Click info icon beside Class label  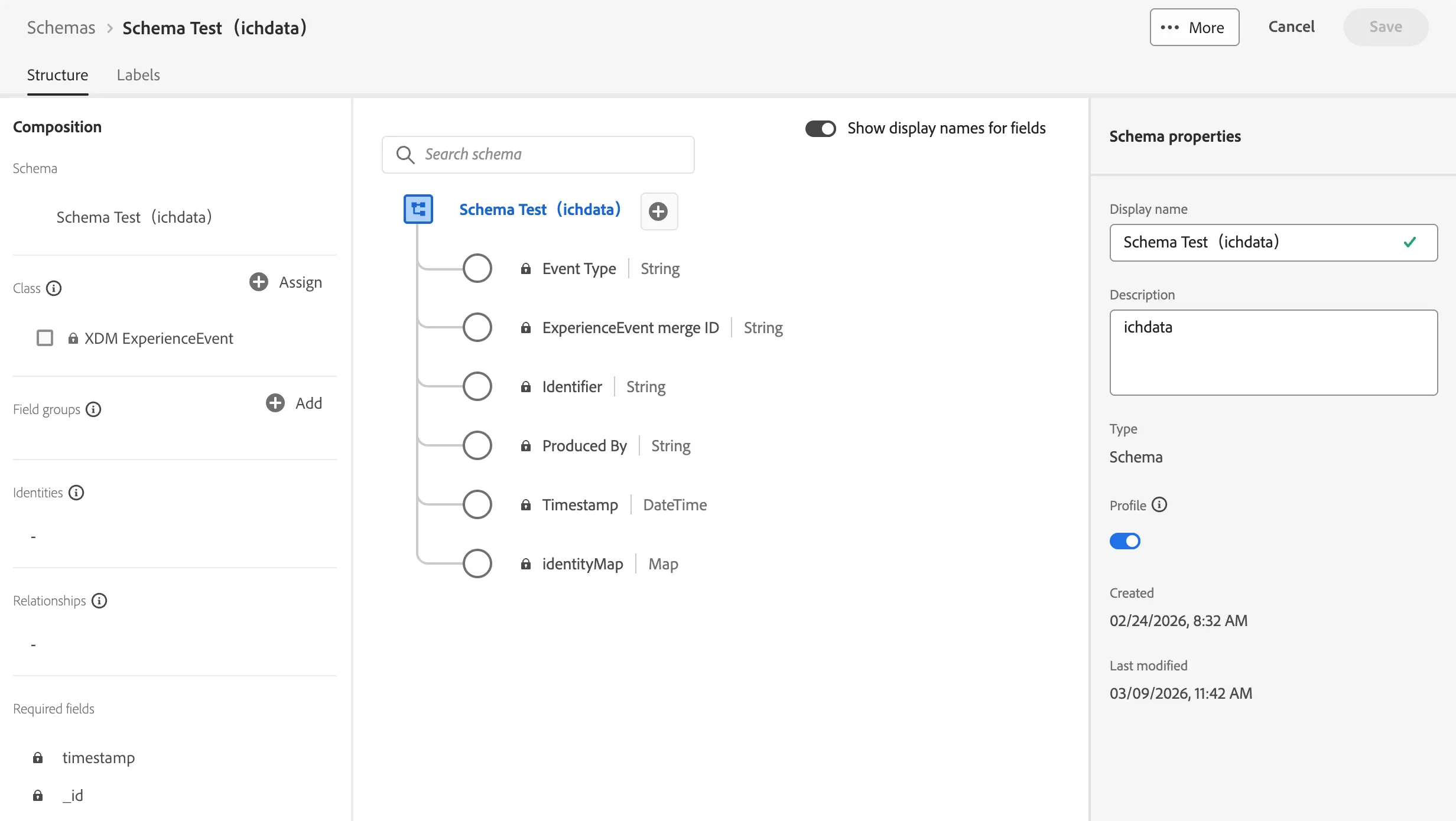point(54,288)
